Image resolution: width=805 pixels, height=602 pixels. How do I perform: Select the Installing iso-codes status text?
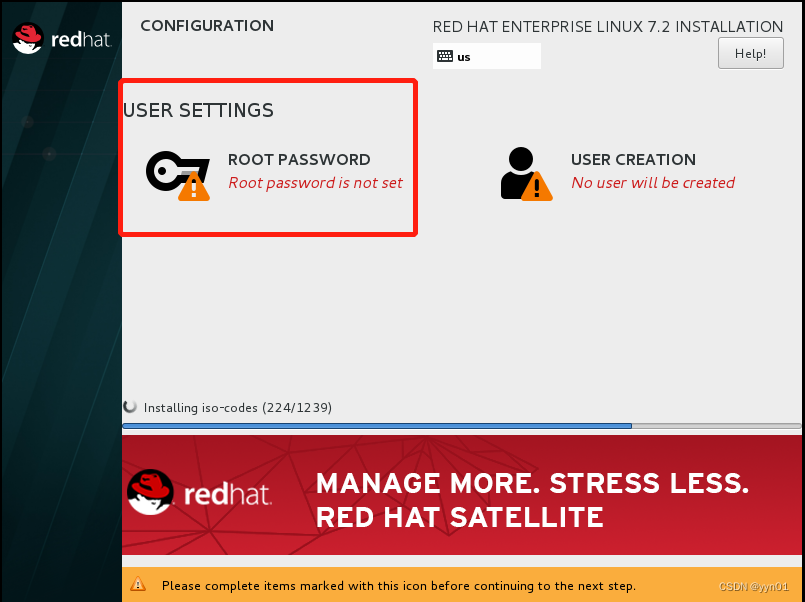[x=236, y=407]
